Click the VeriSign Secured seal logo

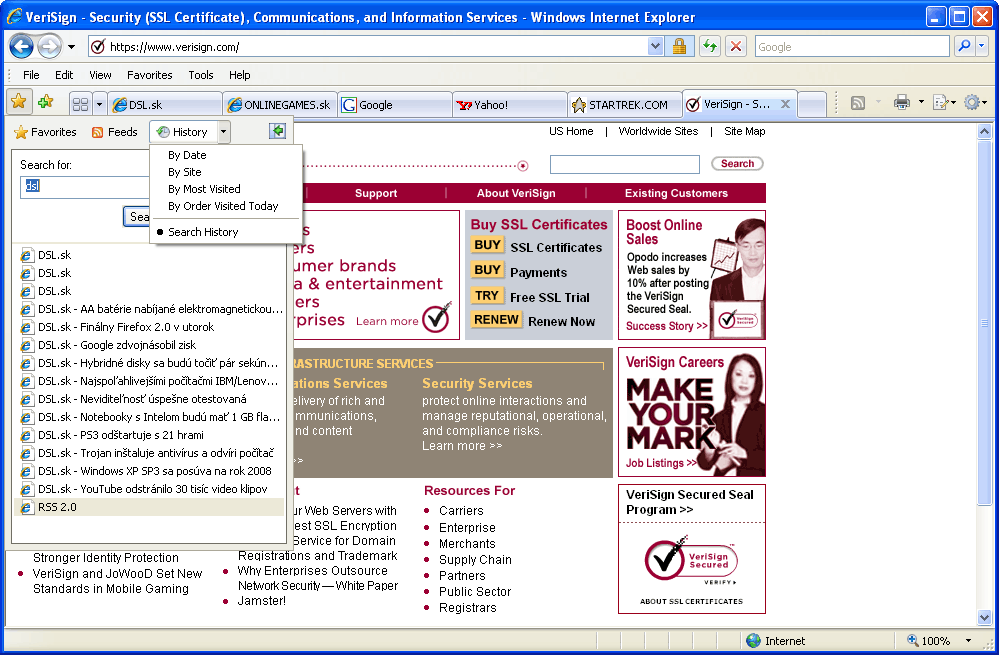[691, 560]
